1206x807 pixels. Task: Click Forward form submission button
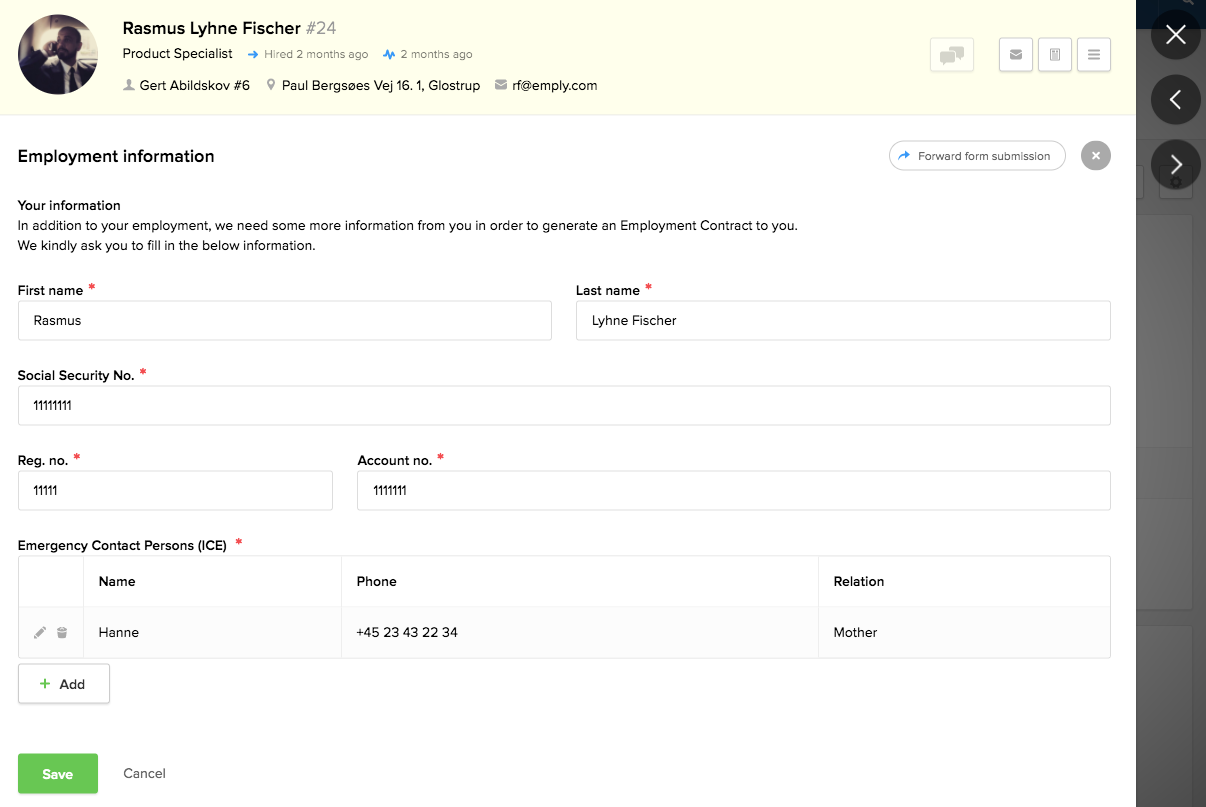[x=976, y=156]
